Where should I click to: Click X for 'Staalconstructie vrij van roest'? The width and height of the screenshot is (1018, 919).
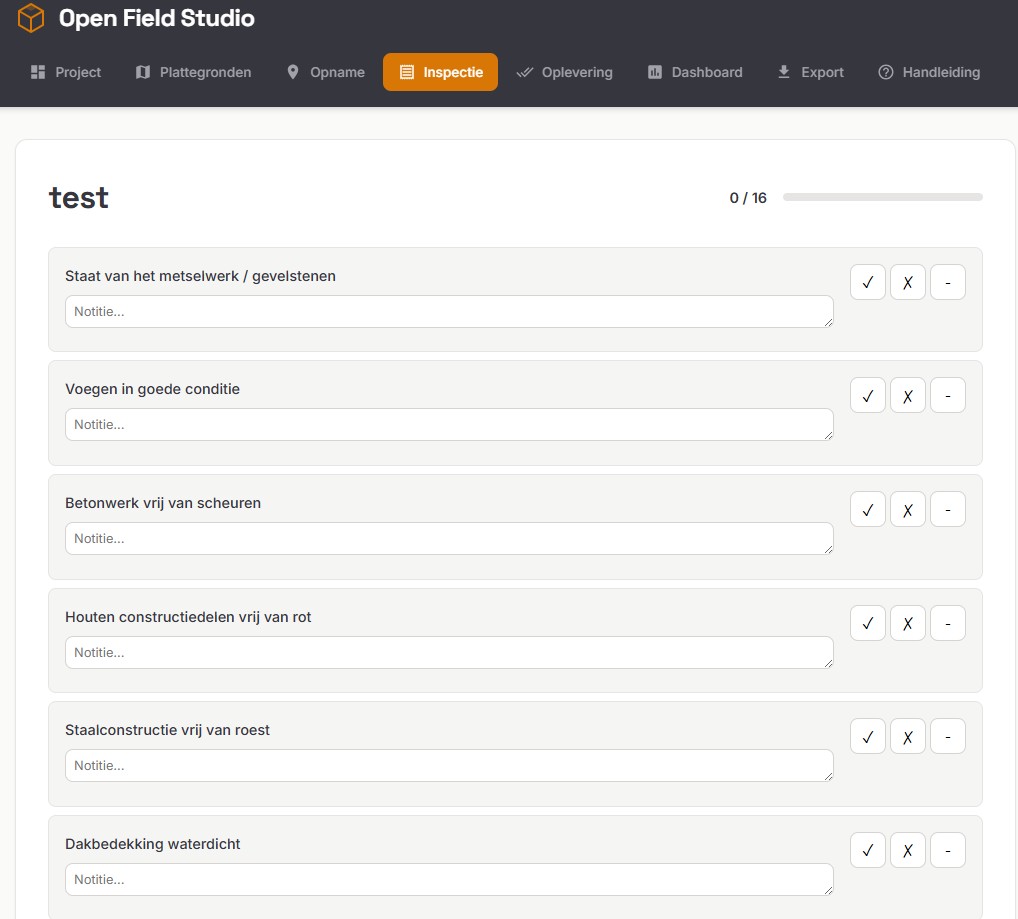907,736
